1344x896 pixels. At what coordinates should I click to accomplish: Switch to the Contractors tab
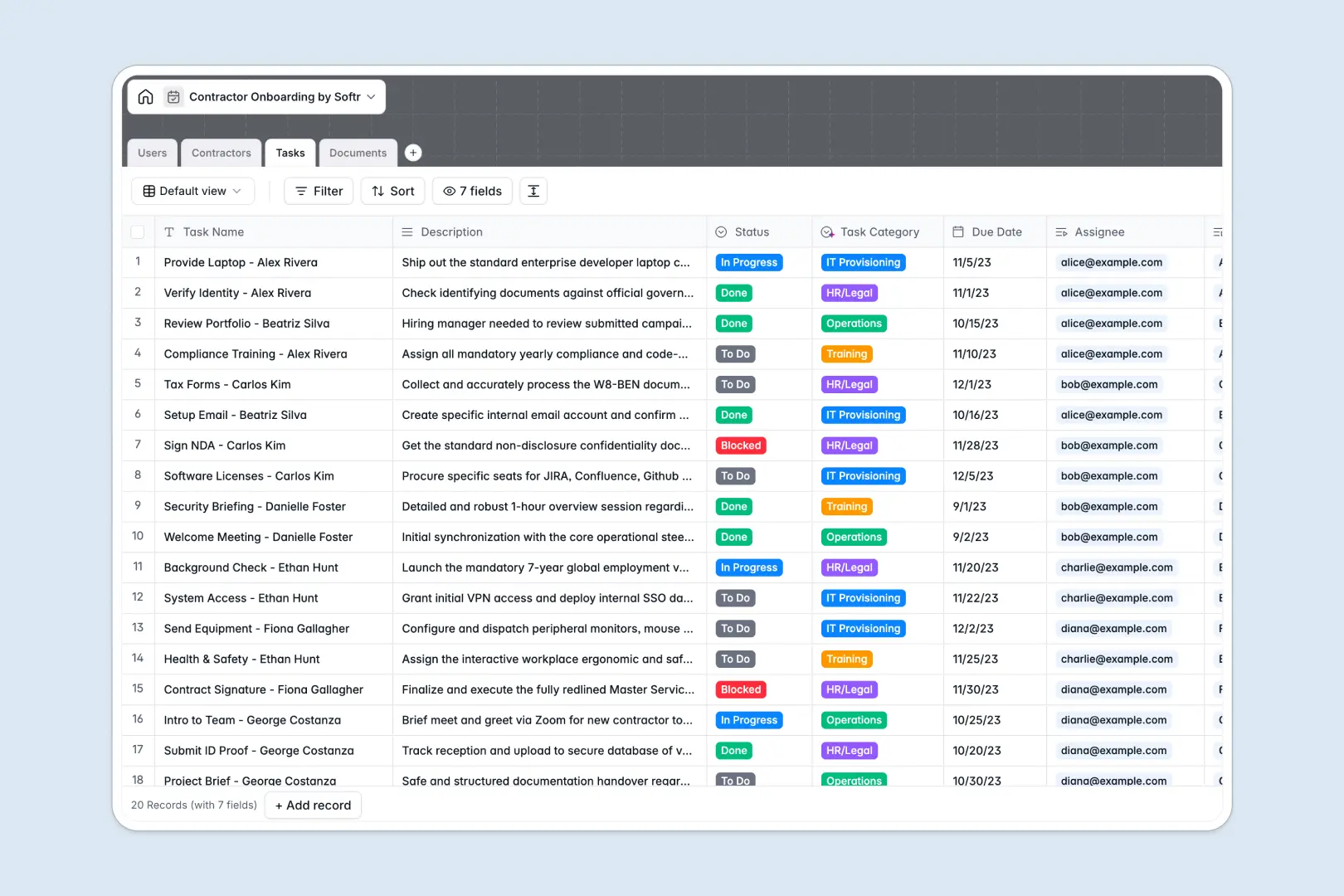[221, 153]
